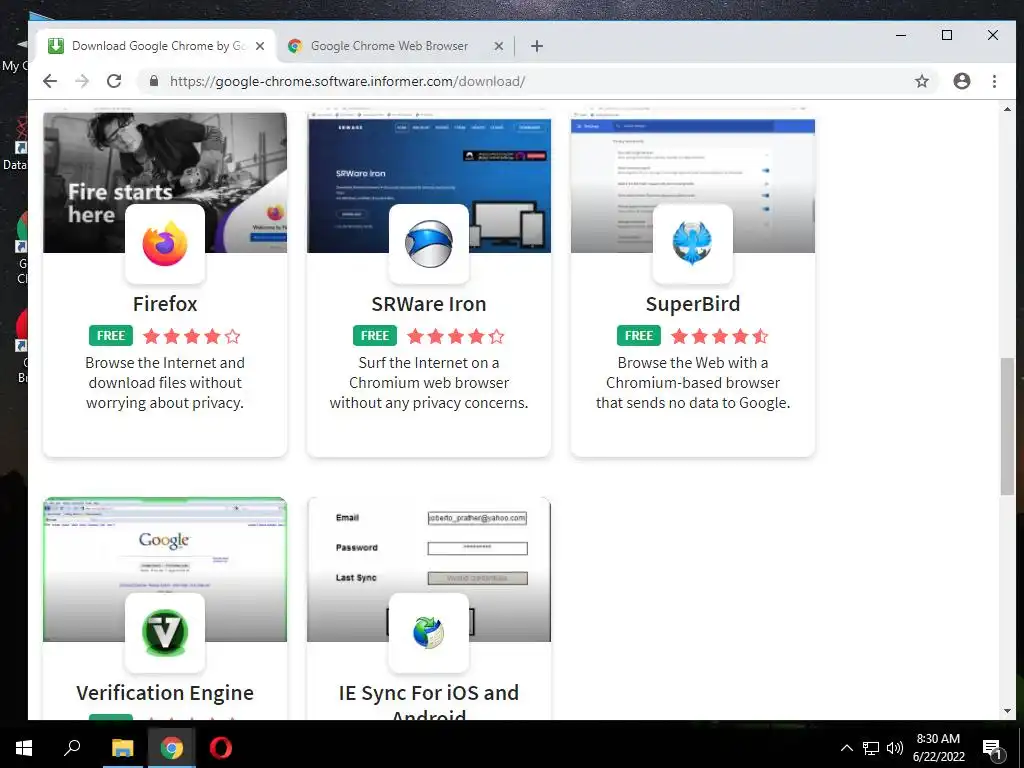
Task: Click 'sends no data to Google' description
Action: coord(692,383)
